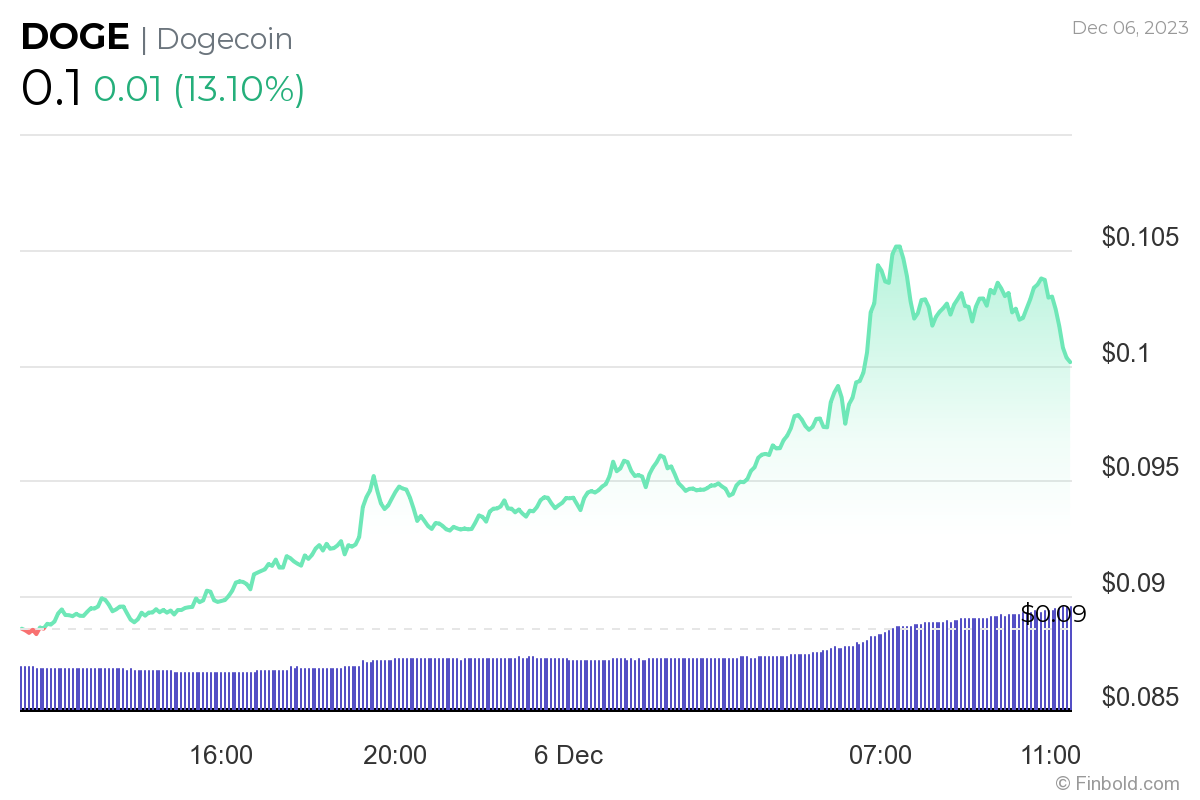1200x800 pixels.
Task: Click the 07:00 time axis label
Action: [x=880, y=755]
